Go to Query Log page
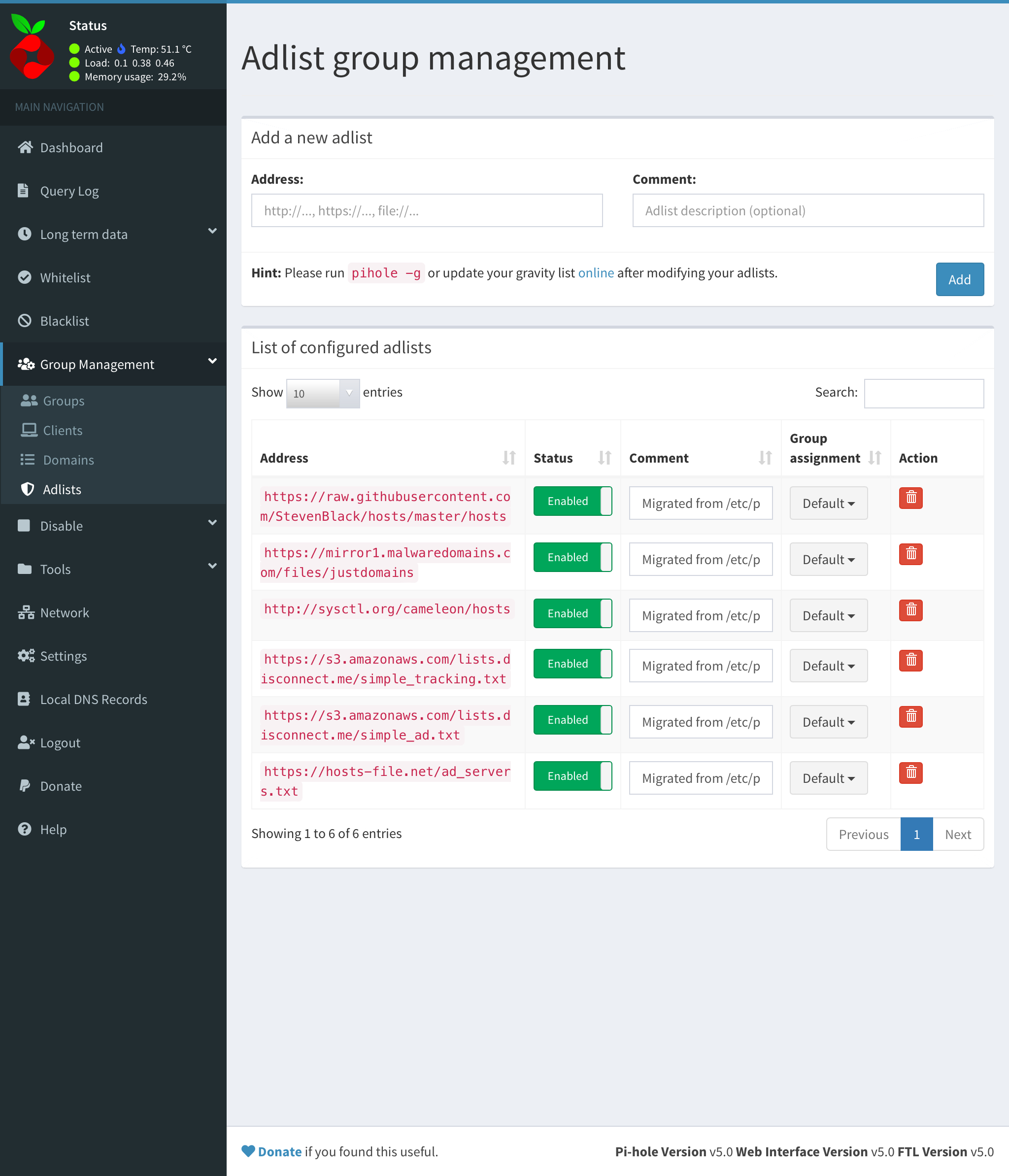1009x1176 pixels. click(x=69, y=191)
